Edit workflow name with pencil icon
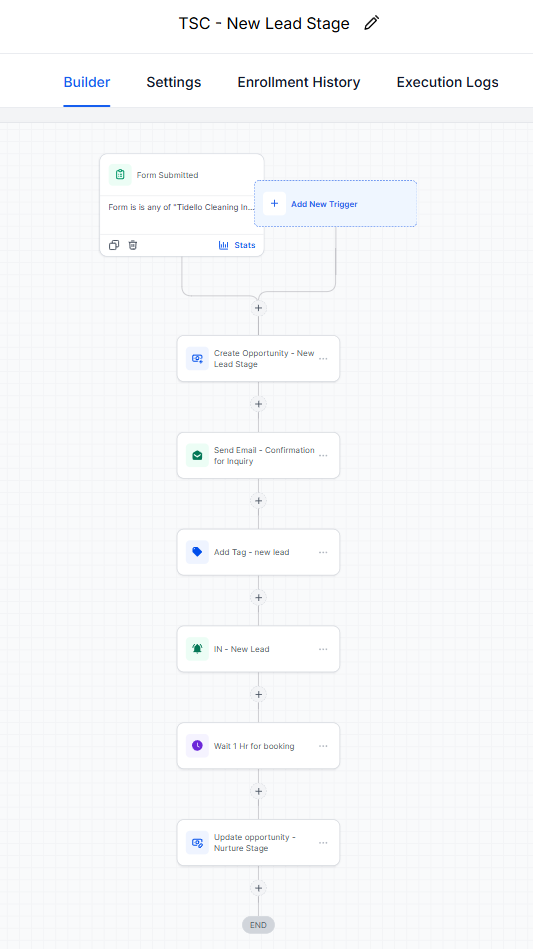Screen dimensions: 533x949 coord(371,24)
